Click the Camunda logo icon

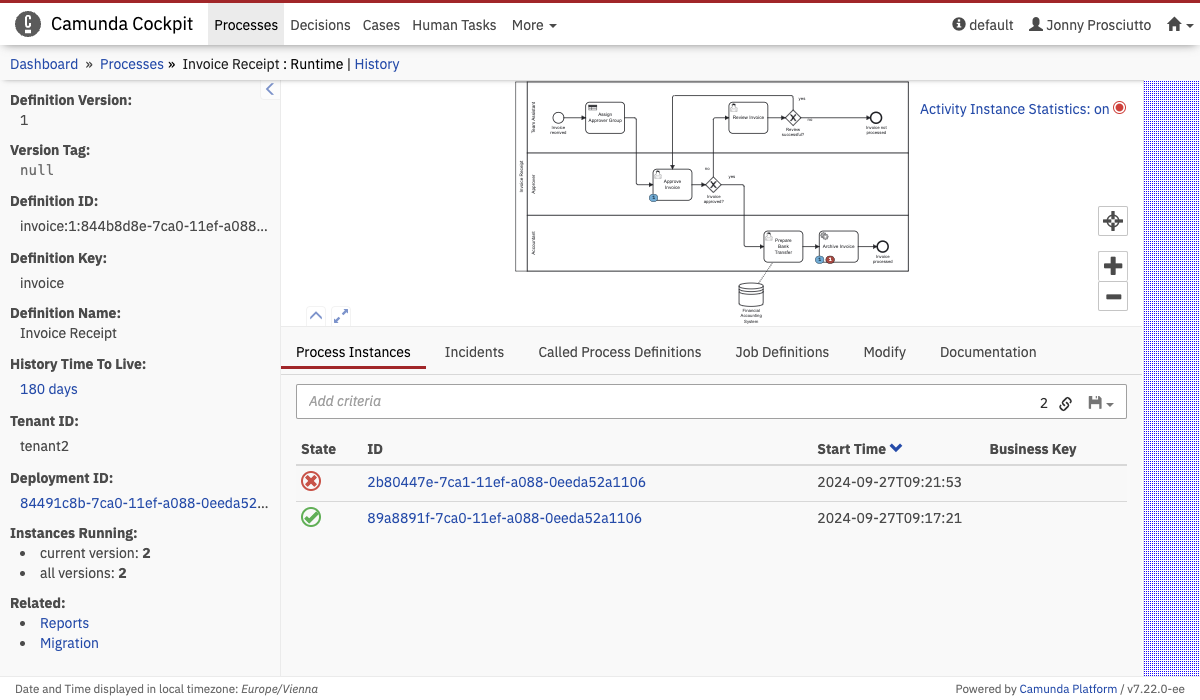[28, 24]
